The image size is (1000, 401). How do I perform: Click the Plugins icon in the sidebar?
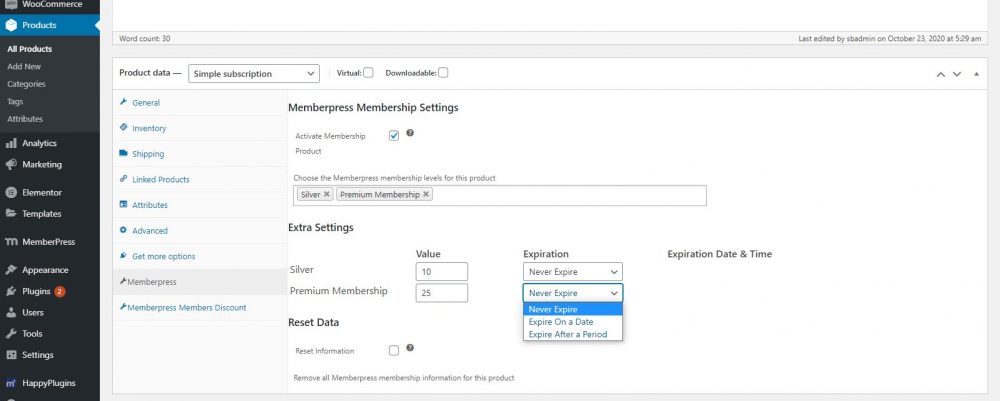coord(12,291)
